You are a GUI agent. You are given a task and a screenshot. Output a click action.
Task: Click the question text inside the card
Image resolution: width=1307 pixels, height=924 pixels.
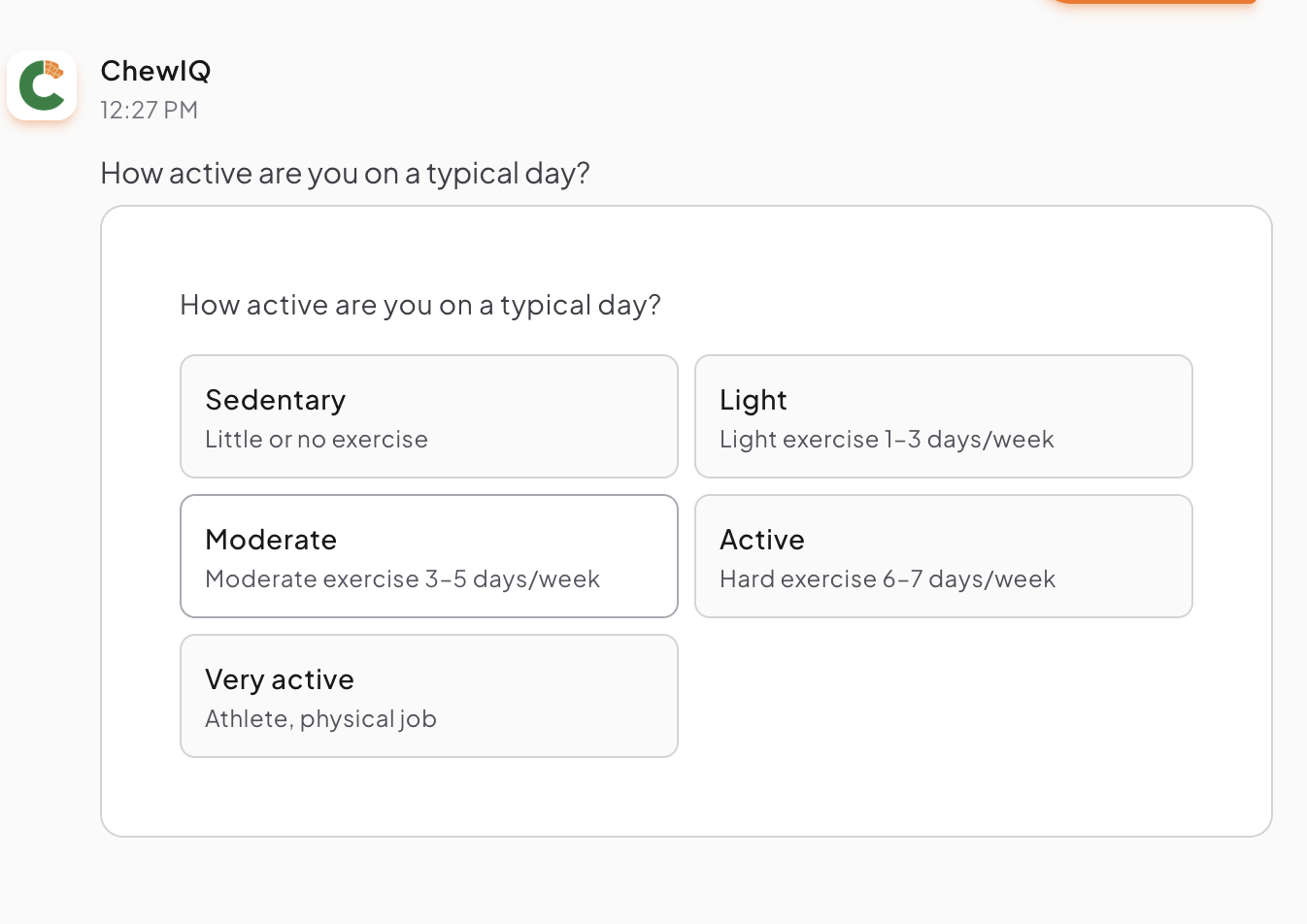click(419, 304)
